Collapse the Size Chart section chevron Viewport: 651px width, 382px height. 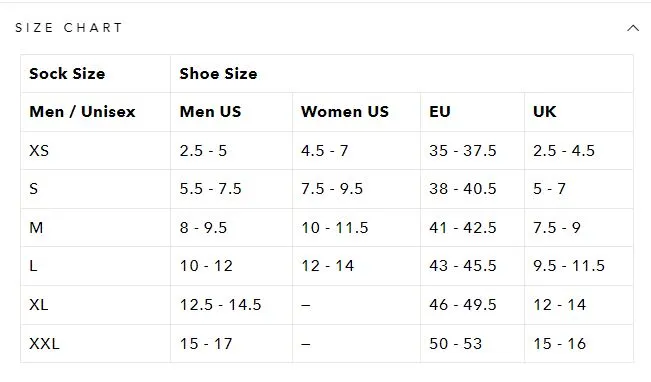coord(633,28)
